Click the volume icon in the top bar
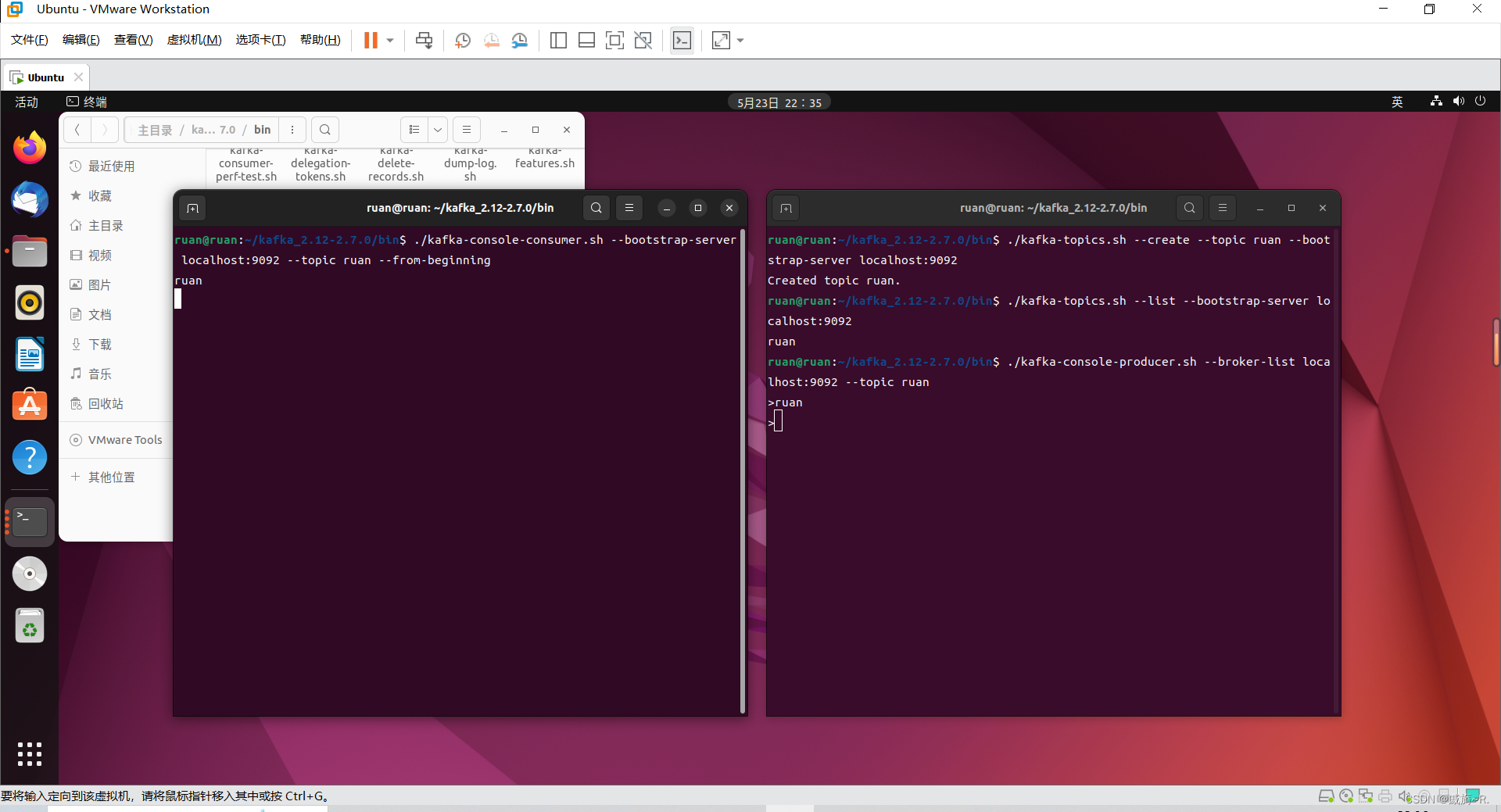 (x=1458, y=101)
